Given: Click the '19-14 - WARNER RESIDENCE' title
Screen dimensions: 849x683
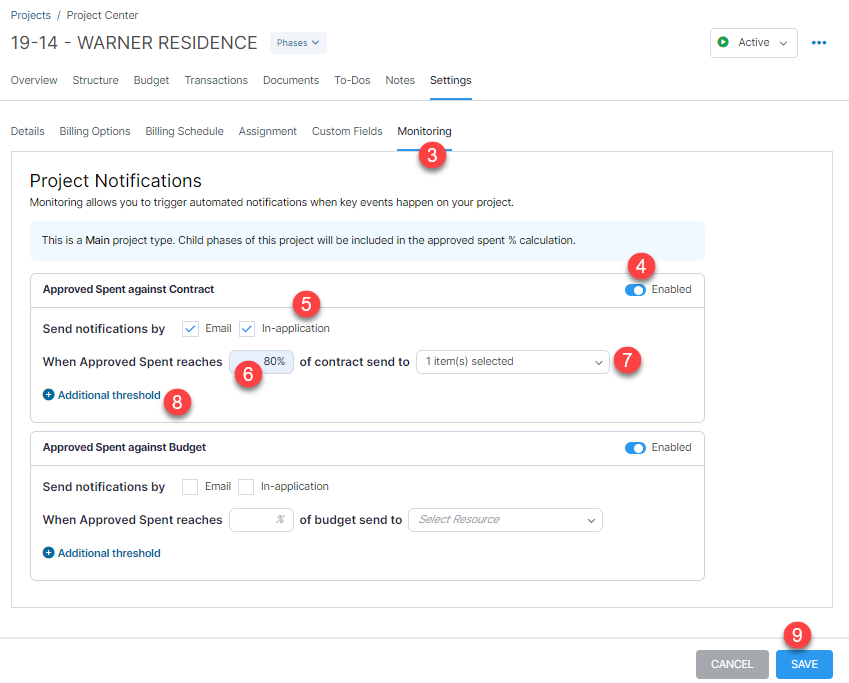Looking at the screenshot, I should [134, 43].
